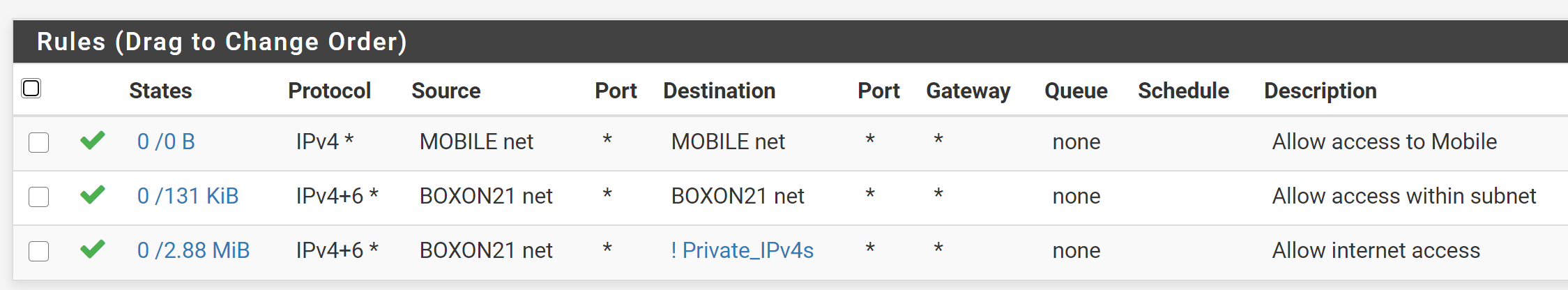The image size is (1568, 290).
Task: Click the Private_IPv4s alias link
Action: (x=742, y=250)
